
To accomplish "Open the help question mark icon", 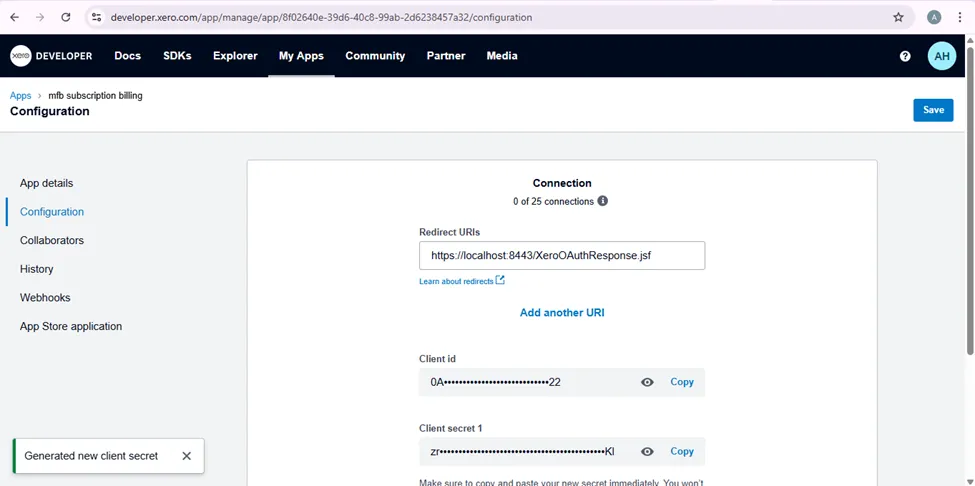I will [x=905, y=56].
